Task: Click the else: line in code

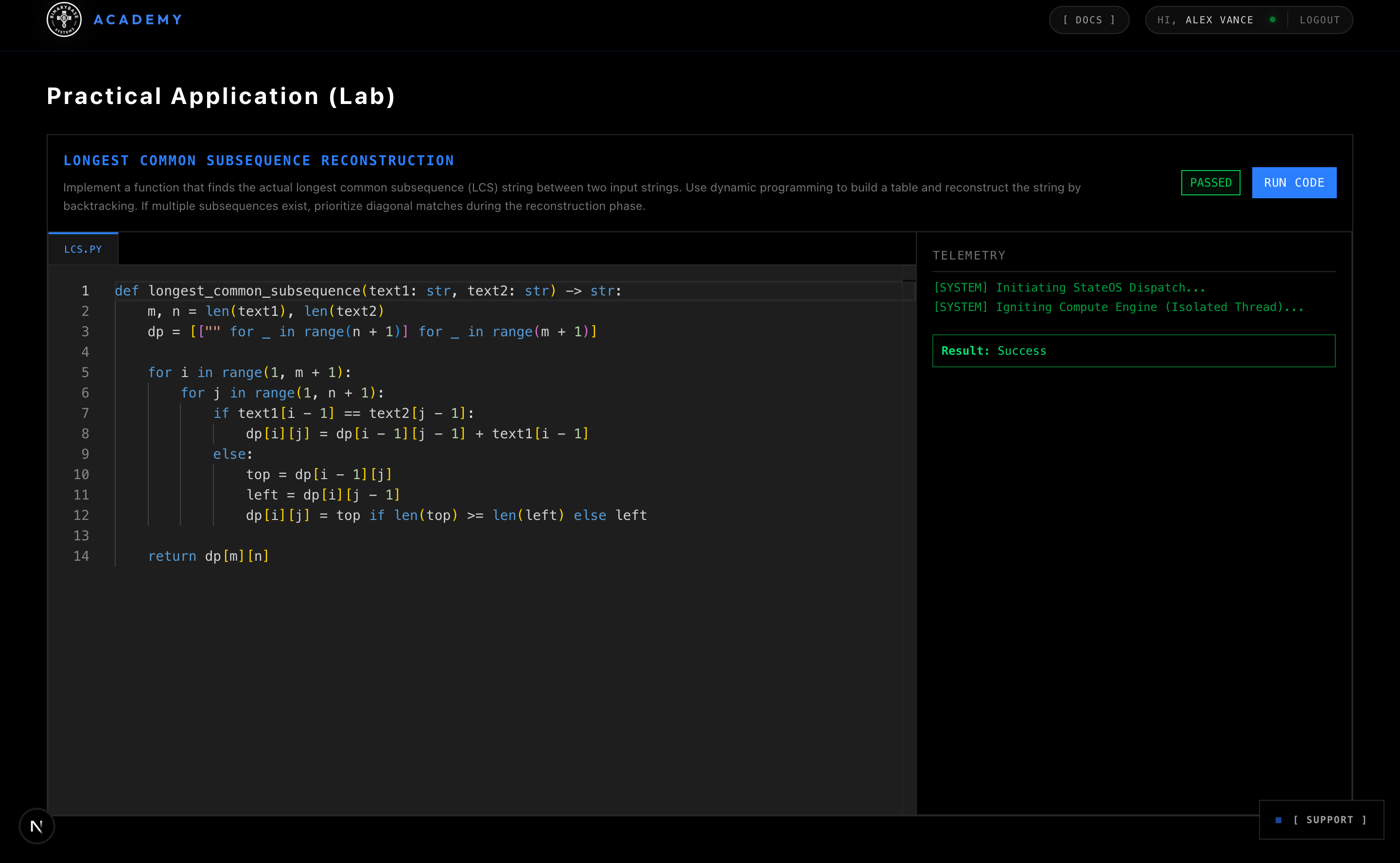Action: click(x=232, y=454)
